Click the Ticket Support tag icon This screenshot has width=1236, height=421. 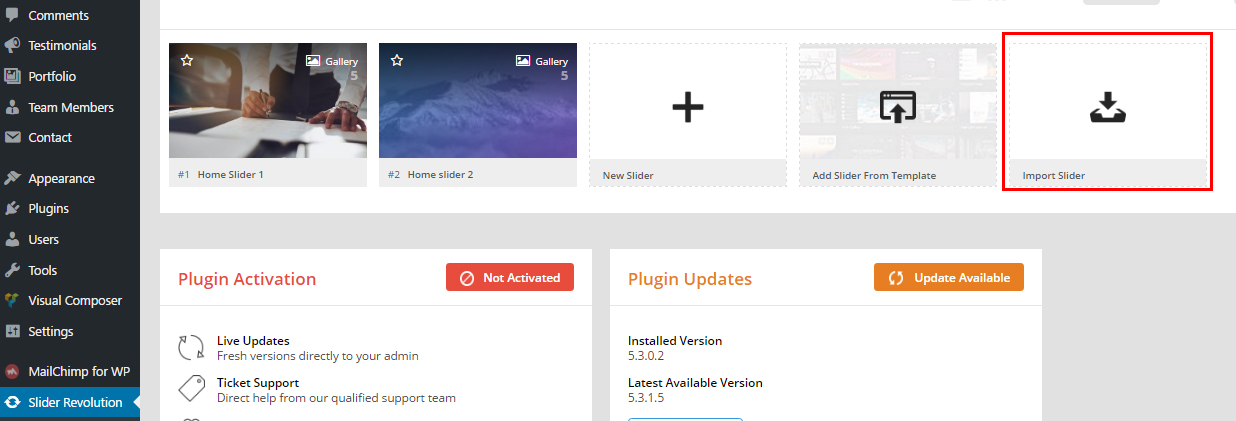point(191,389)
